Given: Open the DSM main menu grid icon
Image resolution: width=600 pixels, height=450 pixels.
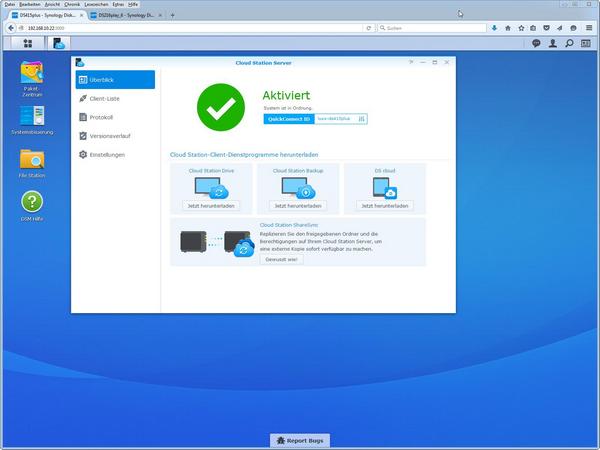Looking at the screenshot, I should point(28,43).
